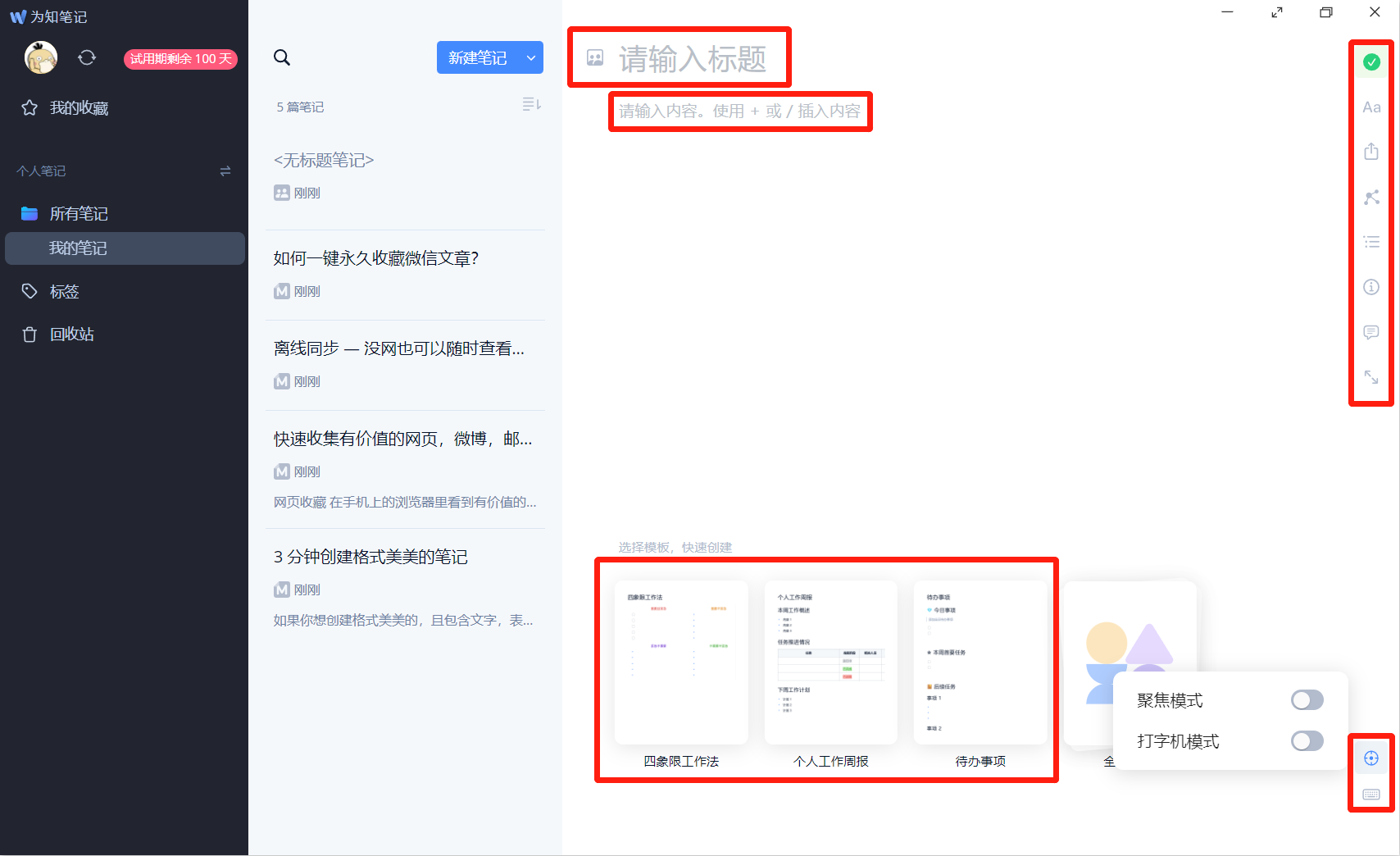Select 我的笔记 folder
1400x856 pixels.
[125, 248]
